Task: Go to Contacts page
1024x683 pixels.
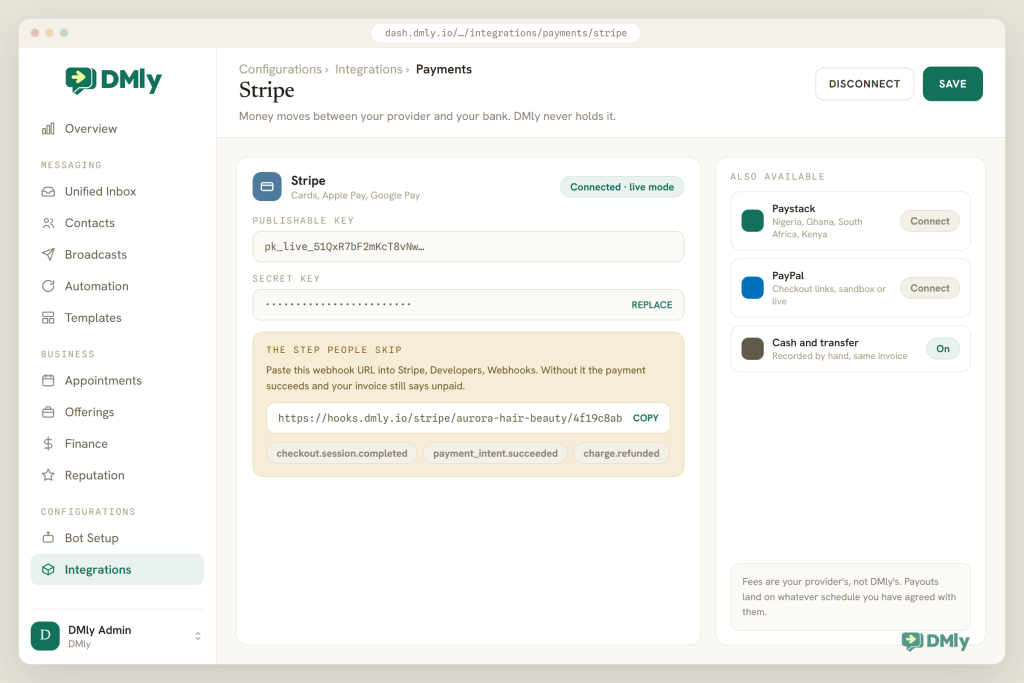Action: point(118,223)
